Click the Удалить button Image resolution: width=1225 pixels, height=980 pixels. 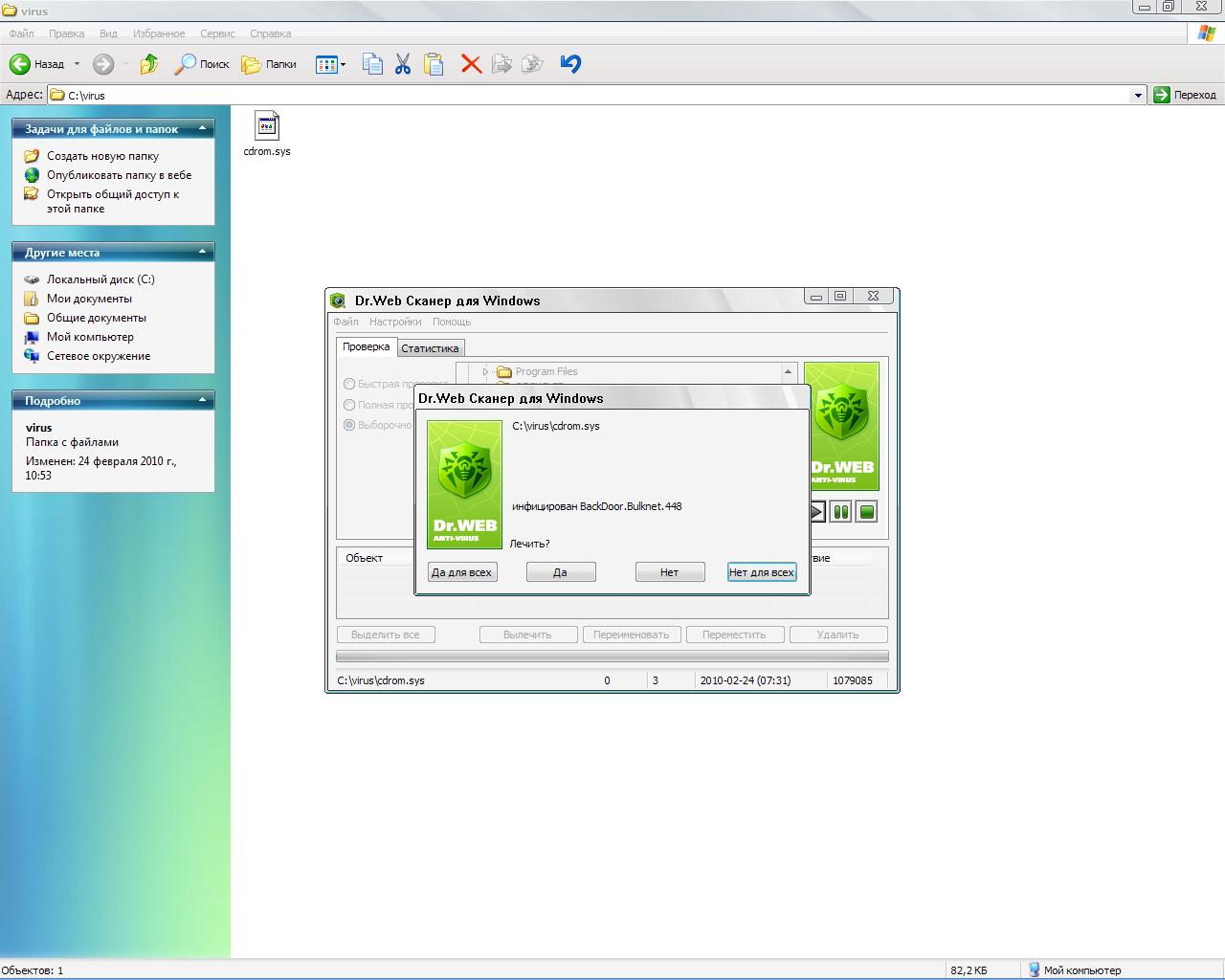[838, 635]
